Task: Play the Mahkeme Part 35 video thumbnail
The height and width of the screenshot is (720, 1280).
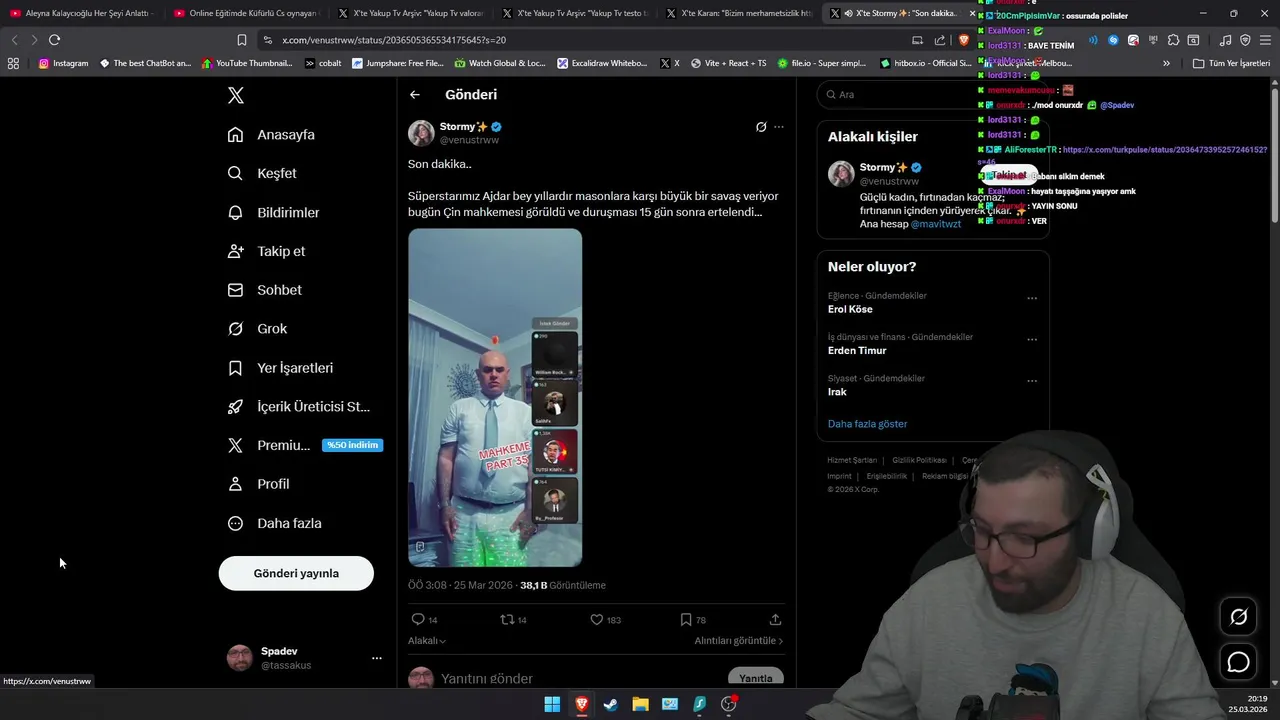Action: tap(495, 398)
